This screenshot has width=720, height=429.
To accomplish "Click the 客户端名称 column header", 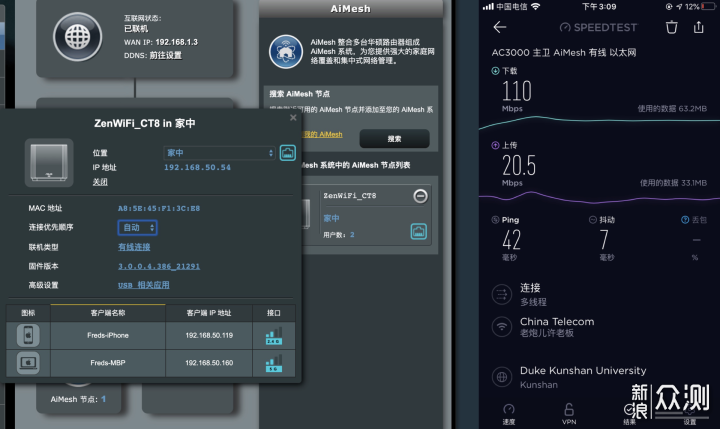I will [108, 313].
